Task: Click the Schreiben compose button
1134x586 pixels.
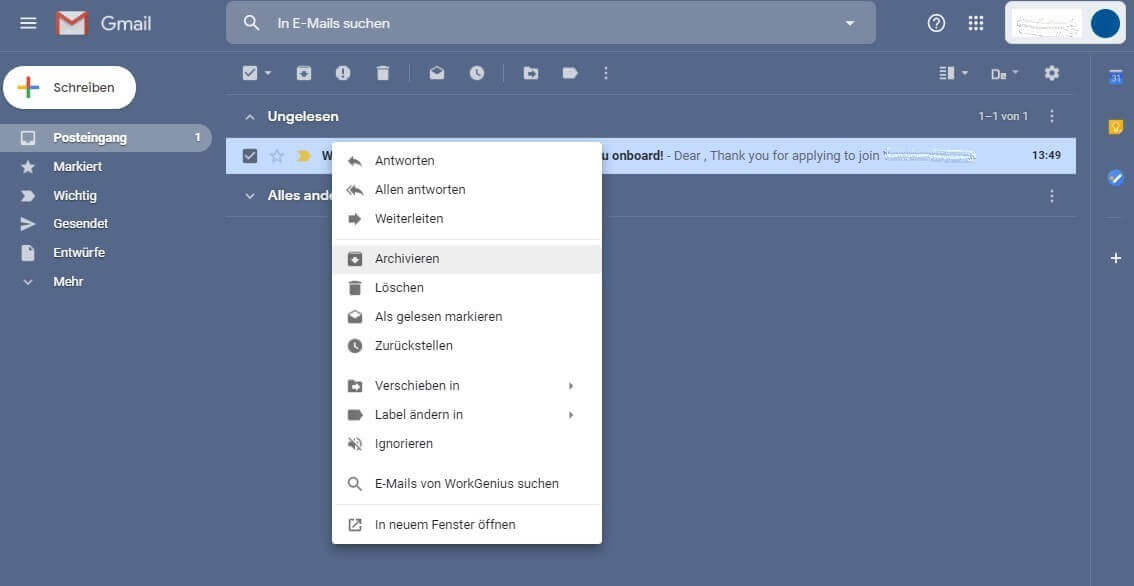Action: click(x=69, y=88)
